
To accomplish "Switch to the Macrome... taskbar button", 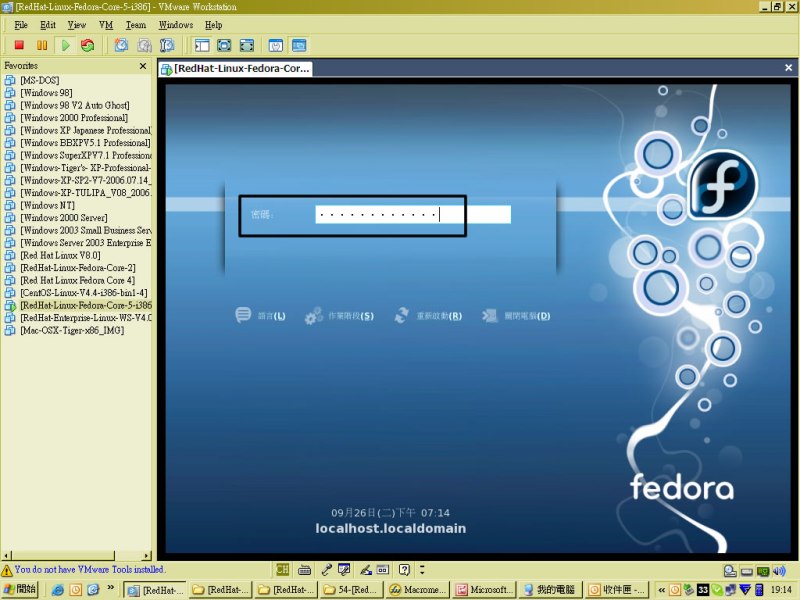I will pyautogui.click(x=417, y=590).
